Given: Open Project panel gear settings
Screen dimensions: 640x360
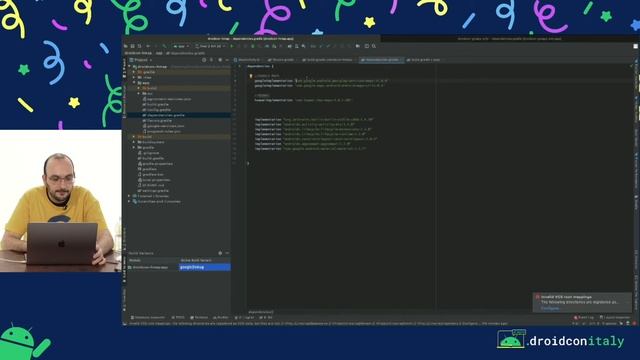Looking at the screenshot, I should click(x=220, y=60).
